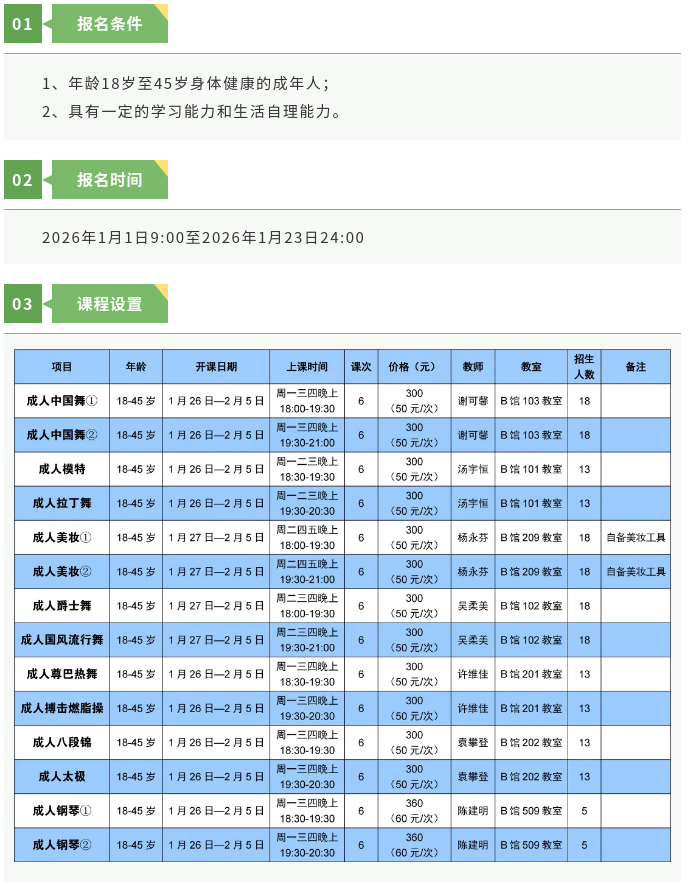Viewport: 689px width, 884px height.
Task: Select the 成人尊巴热舞 course name cell
Action: click(x=62, y=674)
